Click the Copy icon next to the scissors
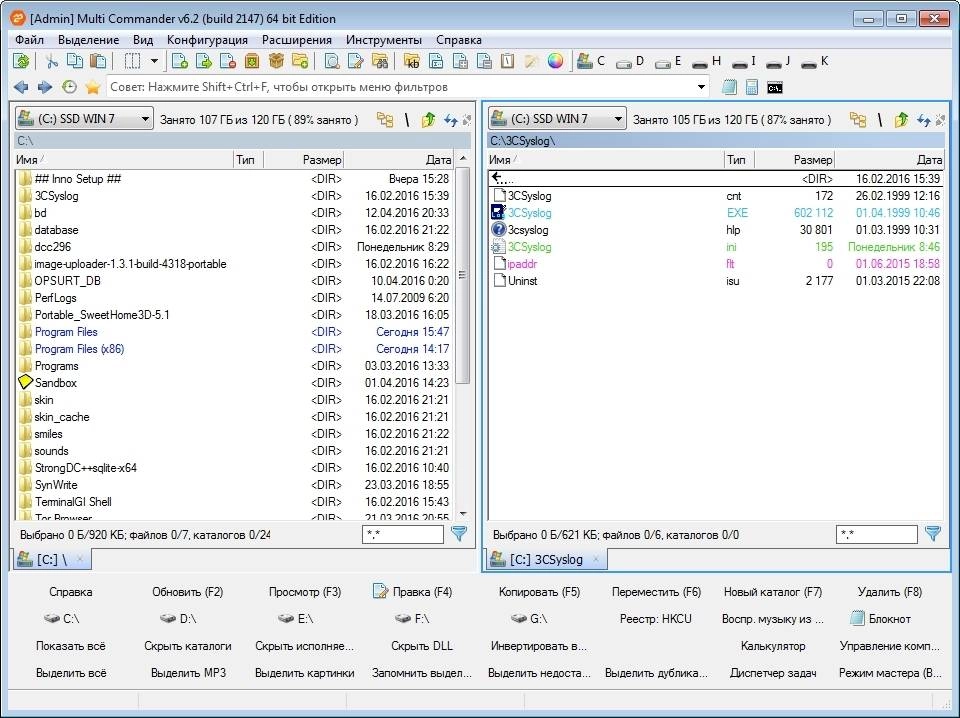 pos(75,61)
